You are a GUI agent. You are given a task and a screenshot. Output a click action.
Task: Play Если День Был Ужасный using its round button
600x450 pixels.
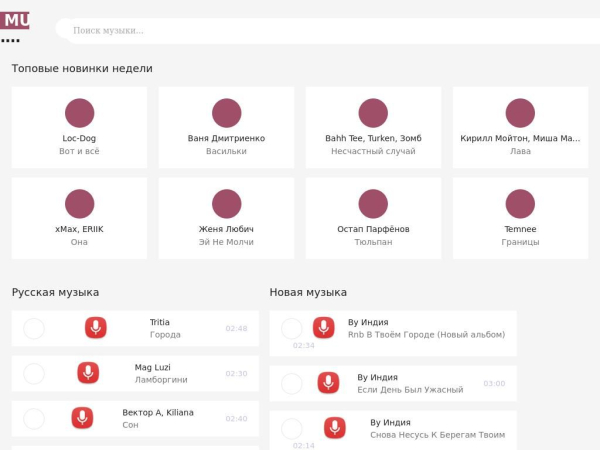point(292,383)
